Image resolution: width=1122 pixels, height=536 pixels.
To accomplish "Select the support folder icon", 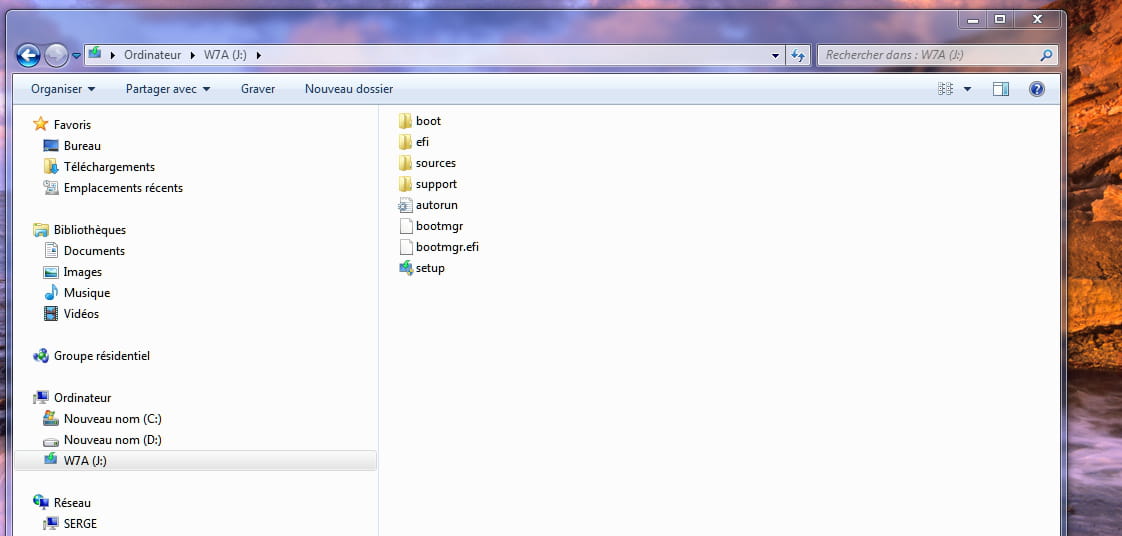I will (406, 184).
